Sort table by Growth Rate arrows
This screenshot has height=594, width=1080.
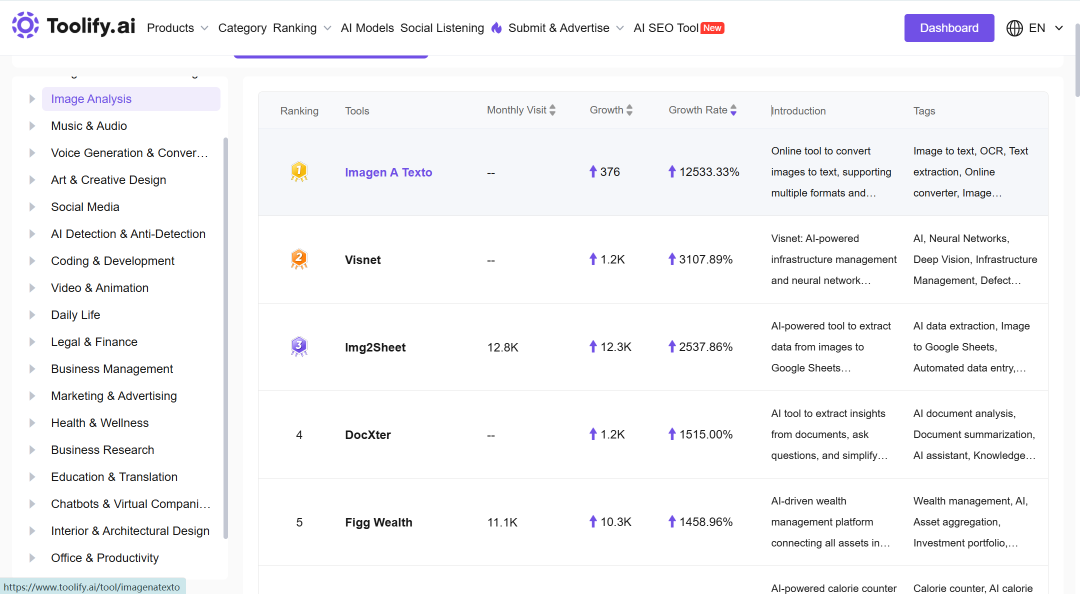734,110
